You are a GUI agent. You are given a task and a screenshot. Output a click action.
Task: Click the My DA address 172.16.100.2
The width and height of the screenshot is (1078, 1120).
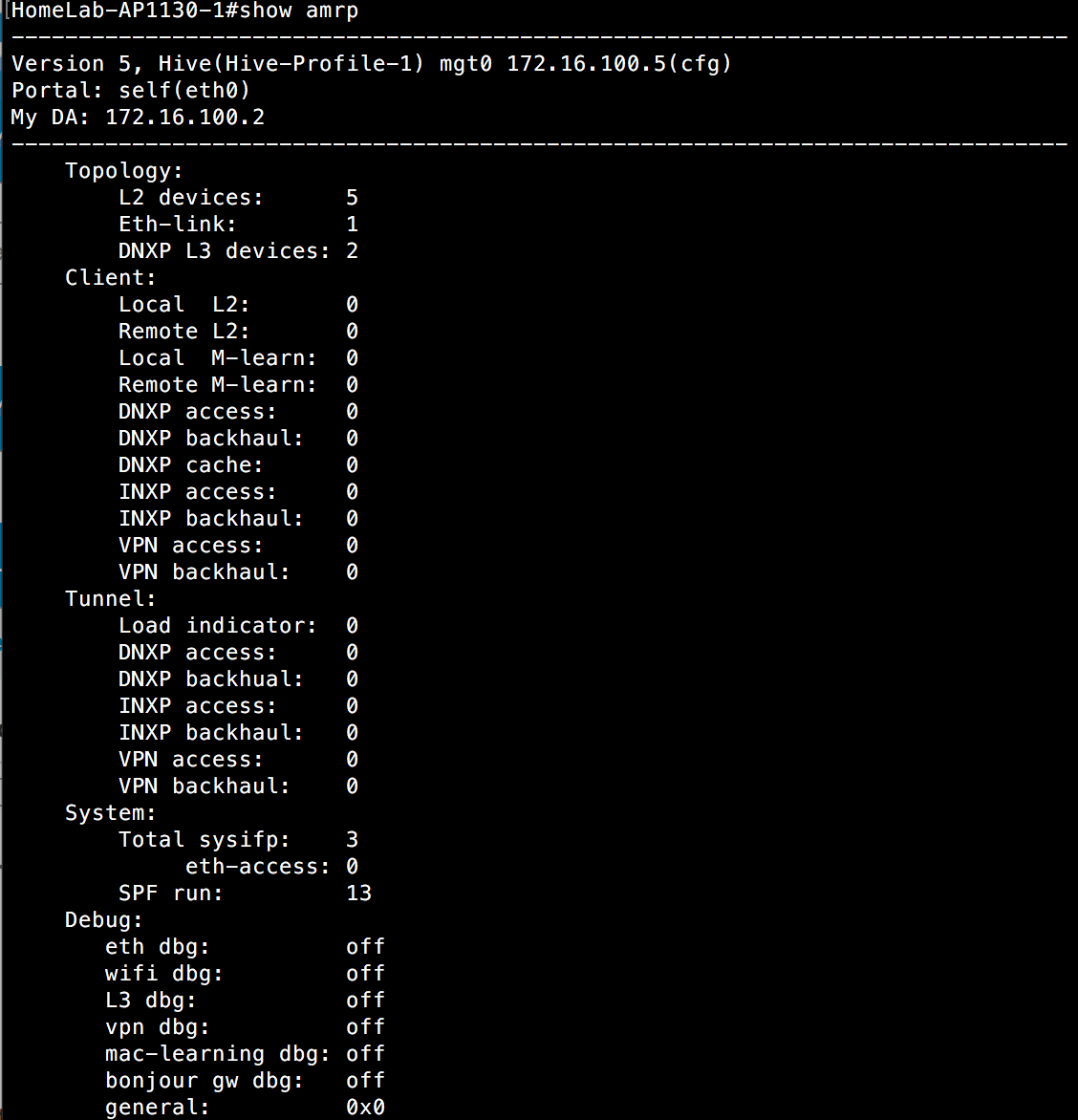(x=185, y=118)
